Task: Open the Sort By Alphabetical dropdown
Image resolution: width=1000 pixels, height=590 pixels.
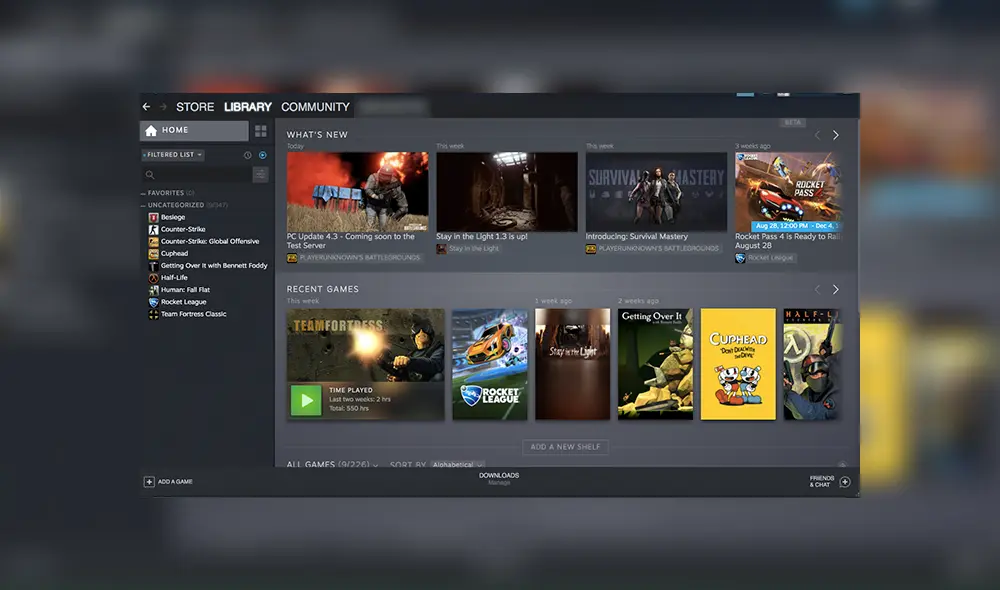Action: tap(455, 464)
